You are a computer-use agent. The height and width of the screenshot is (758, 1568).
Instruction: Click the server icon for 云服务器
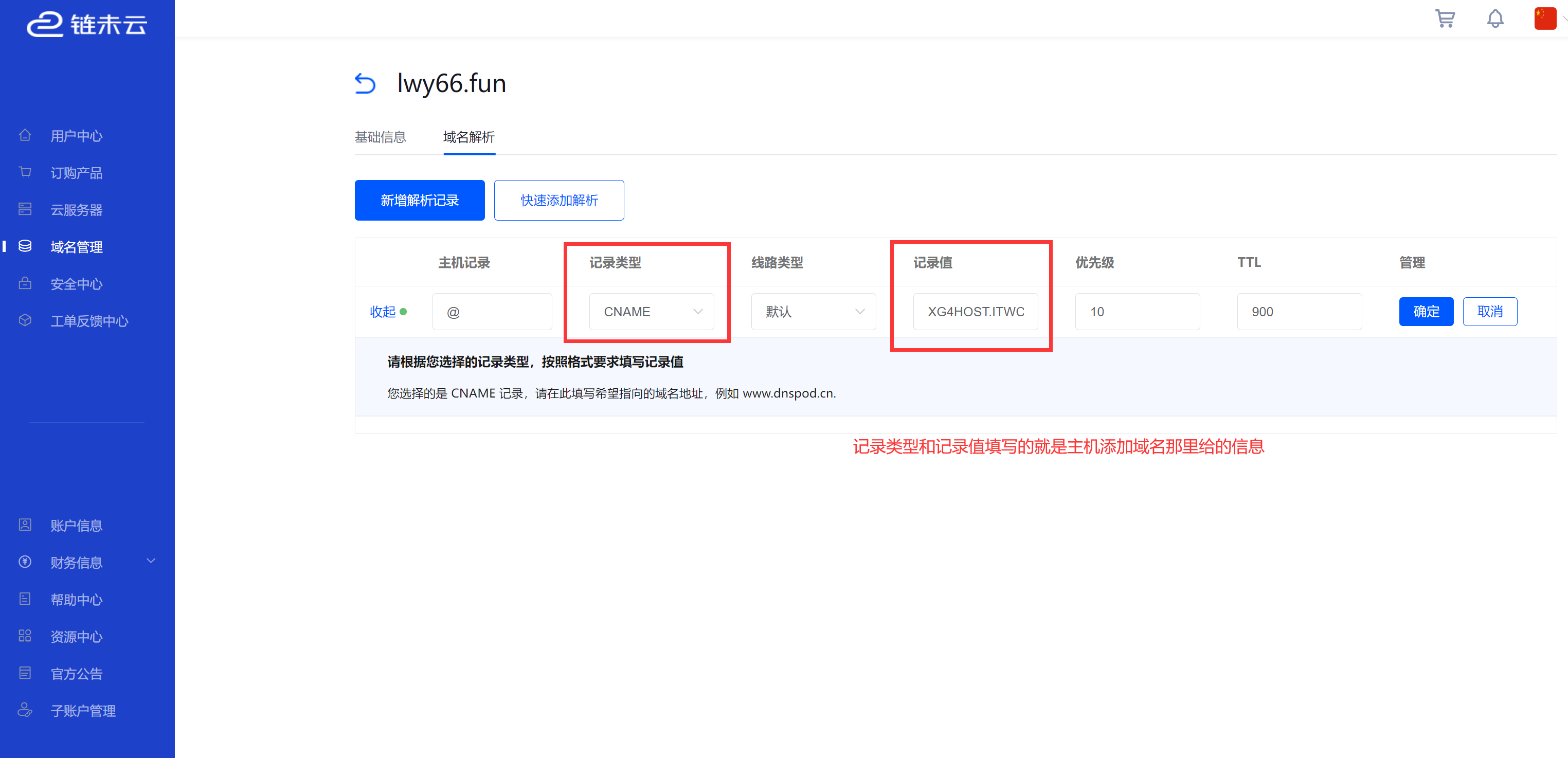[x=25, y=209]
